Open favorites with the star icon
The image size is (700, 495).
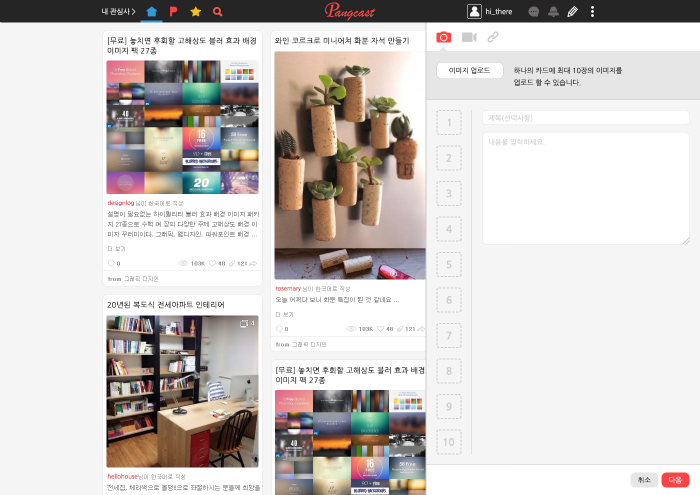click(x=195, y=12)
